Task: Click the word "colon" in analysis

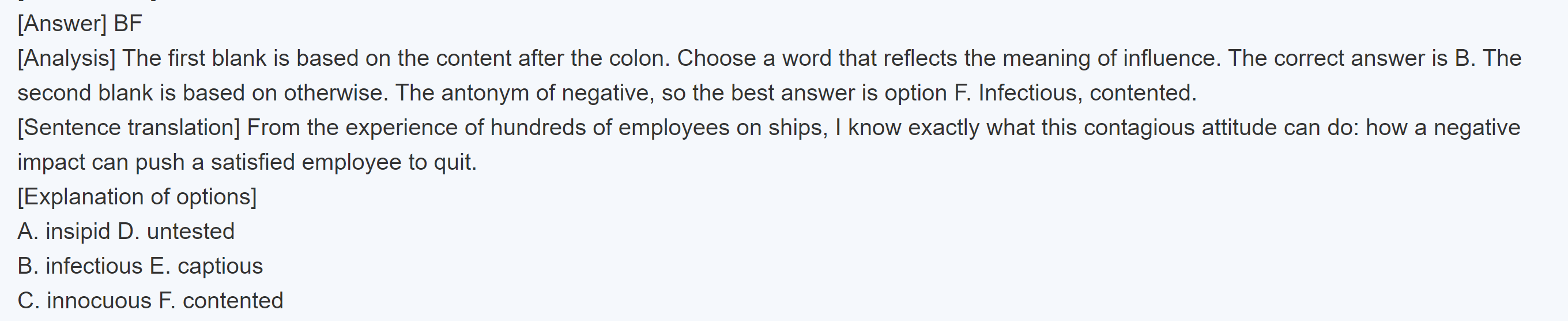Action: pos(640,58)
